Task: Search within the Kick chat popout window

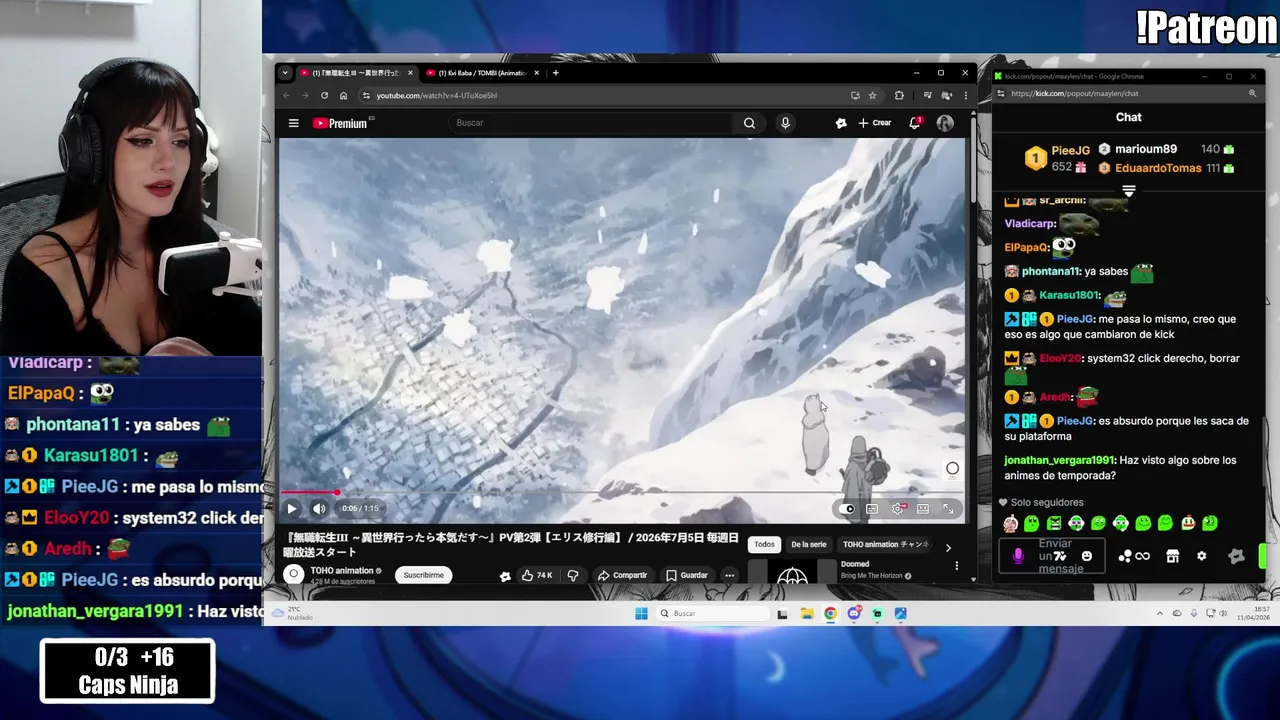Action: pos(1252,94)
